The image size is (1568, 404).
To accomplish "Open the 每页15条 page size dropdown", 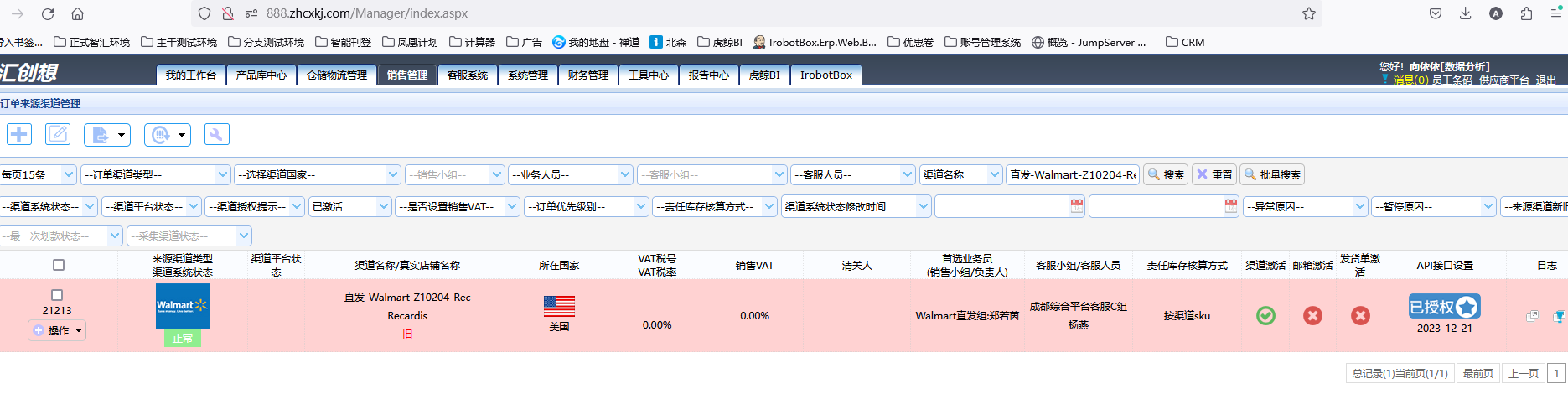I will (38, 174).
